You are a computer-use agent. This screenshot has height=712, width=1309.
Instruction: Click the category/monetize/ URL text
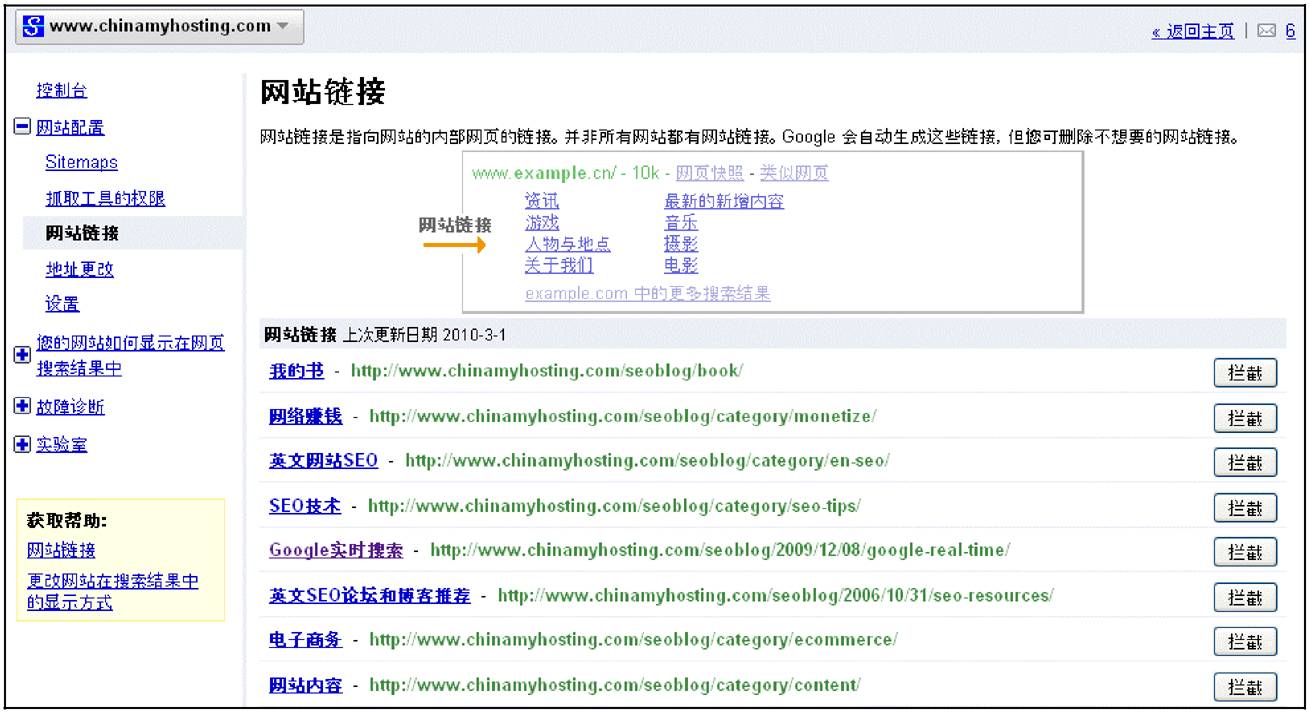(623, 416)
